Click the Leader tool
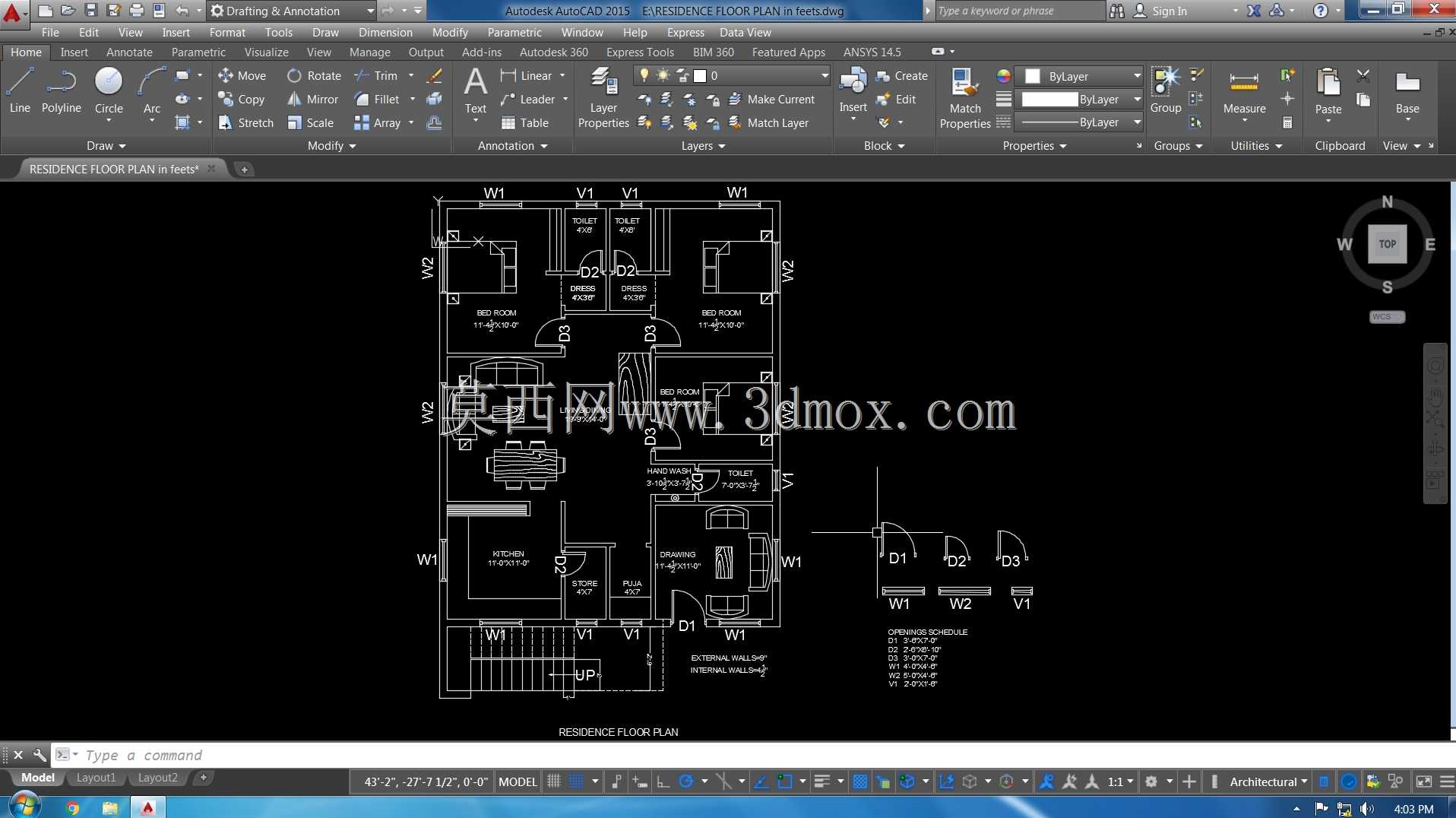This screenshot has height=818, width=1456. point(527,100)
